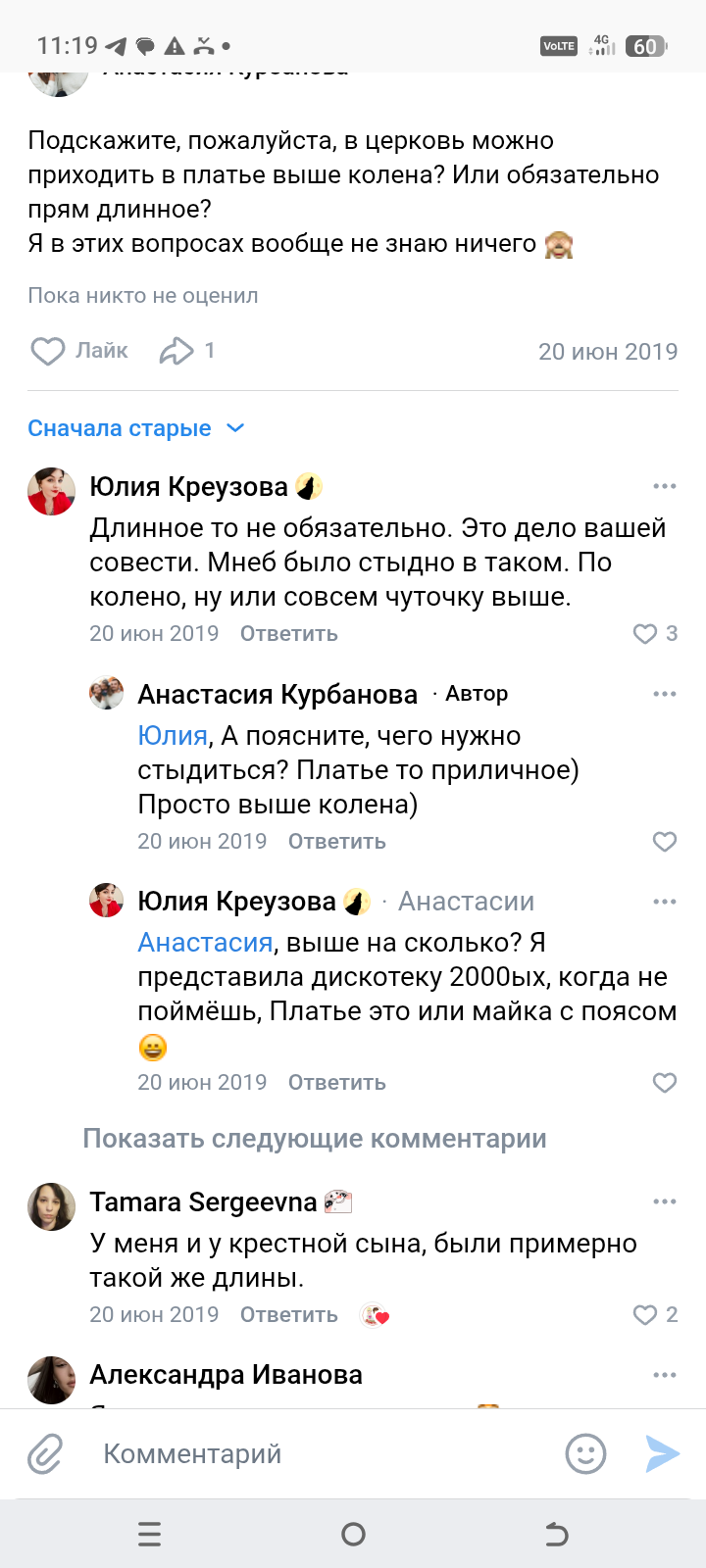
Task: Open three-dot menu on Анастасия Курбанова's reply
Action: coord(664,694)
